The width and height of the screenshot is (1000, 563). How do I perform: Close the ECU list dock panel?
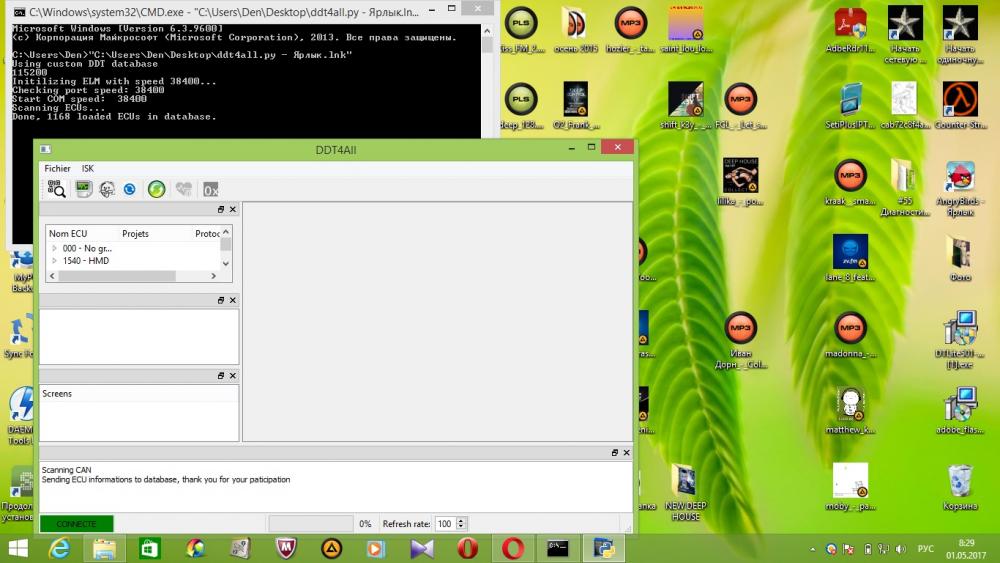(233, 209)
